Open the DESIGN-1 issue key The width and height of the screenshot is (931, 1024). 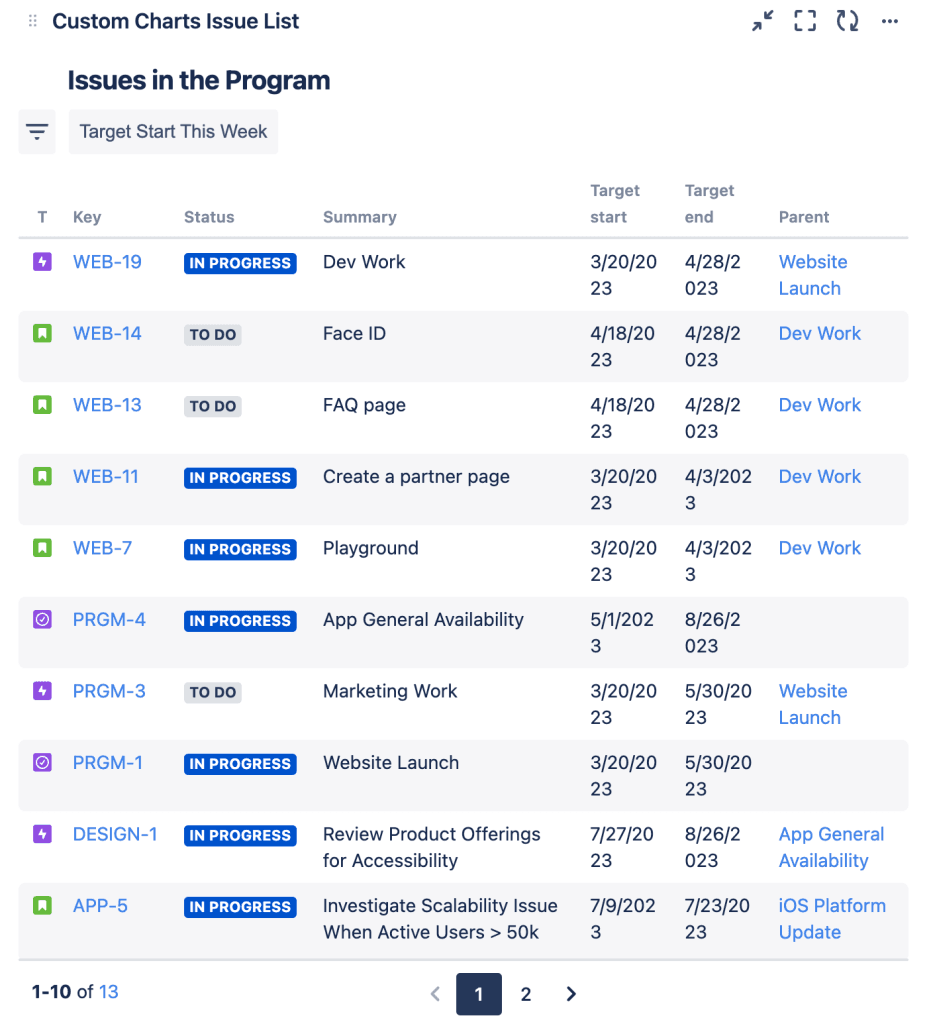point(115,834)
